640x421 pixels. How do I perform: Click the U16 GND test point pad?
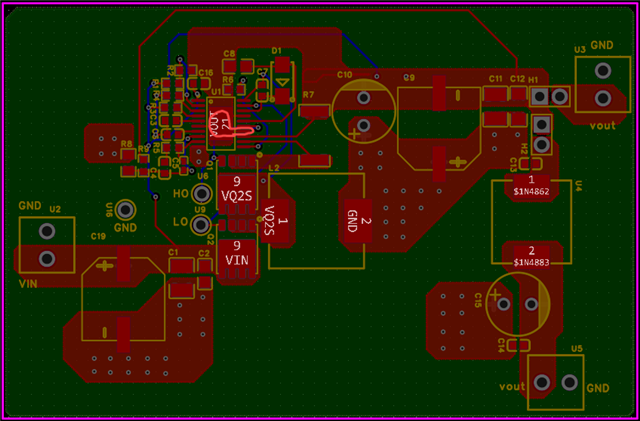125,210
